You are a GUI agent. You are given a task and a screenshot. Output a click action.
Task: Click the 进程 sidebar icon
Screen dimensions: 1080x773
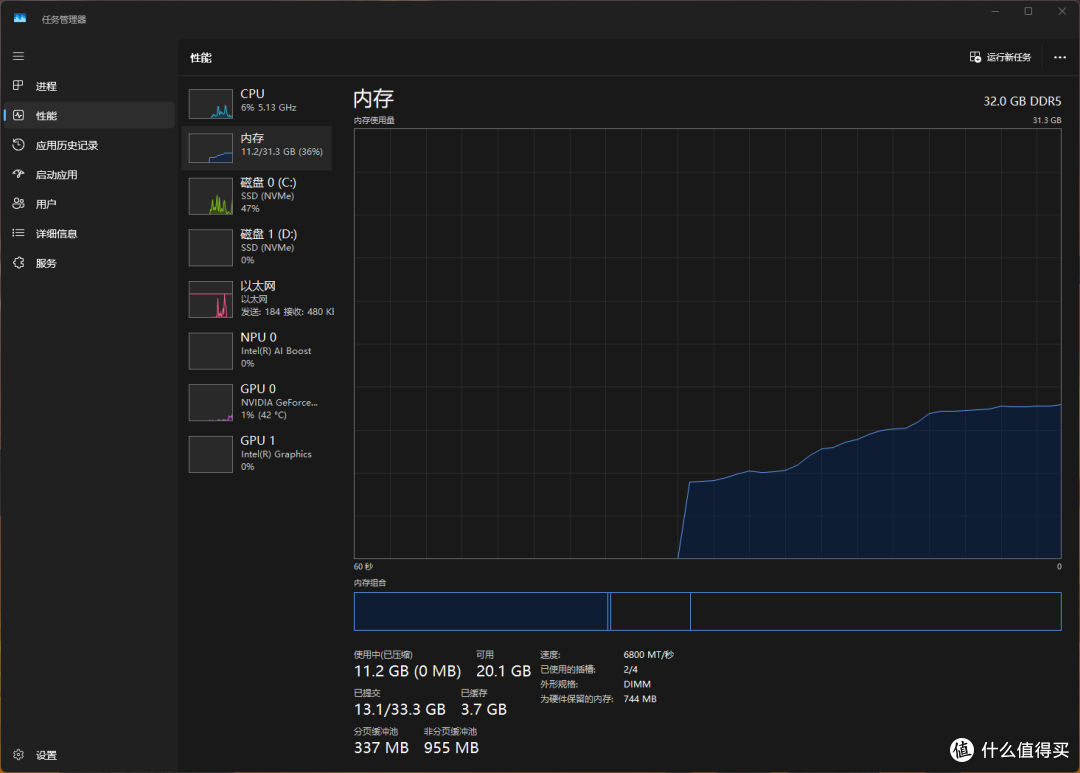point(19,85)
